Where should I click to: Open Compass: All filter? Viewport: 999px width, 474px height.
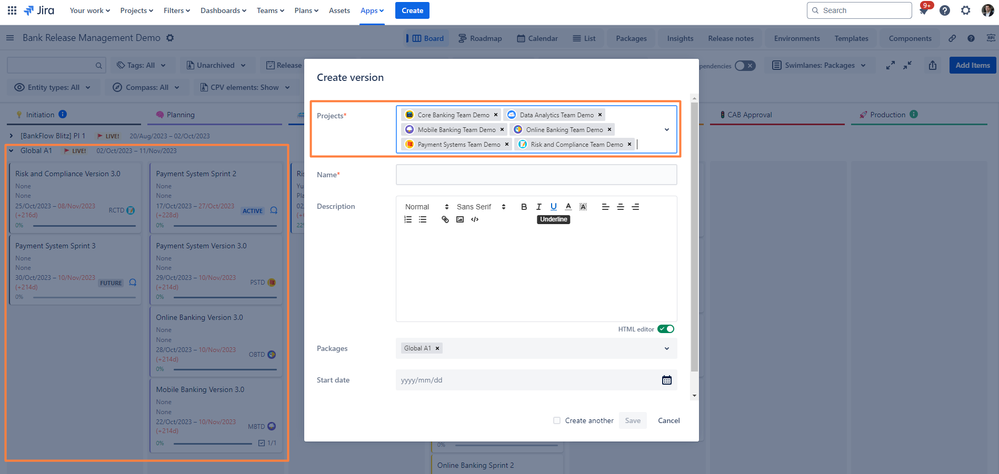(146, 87)
